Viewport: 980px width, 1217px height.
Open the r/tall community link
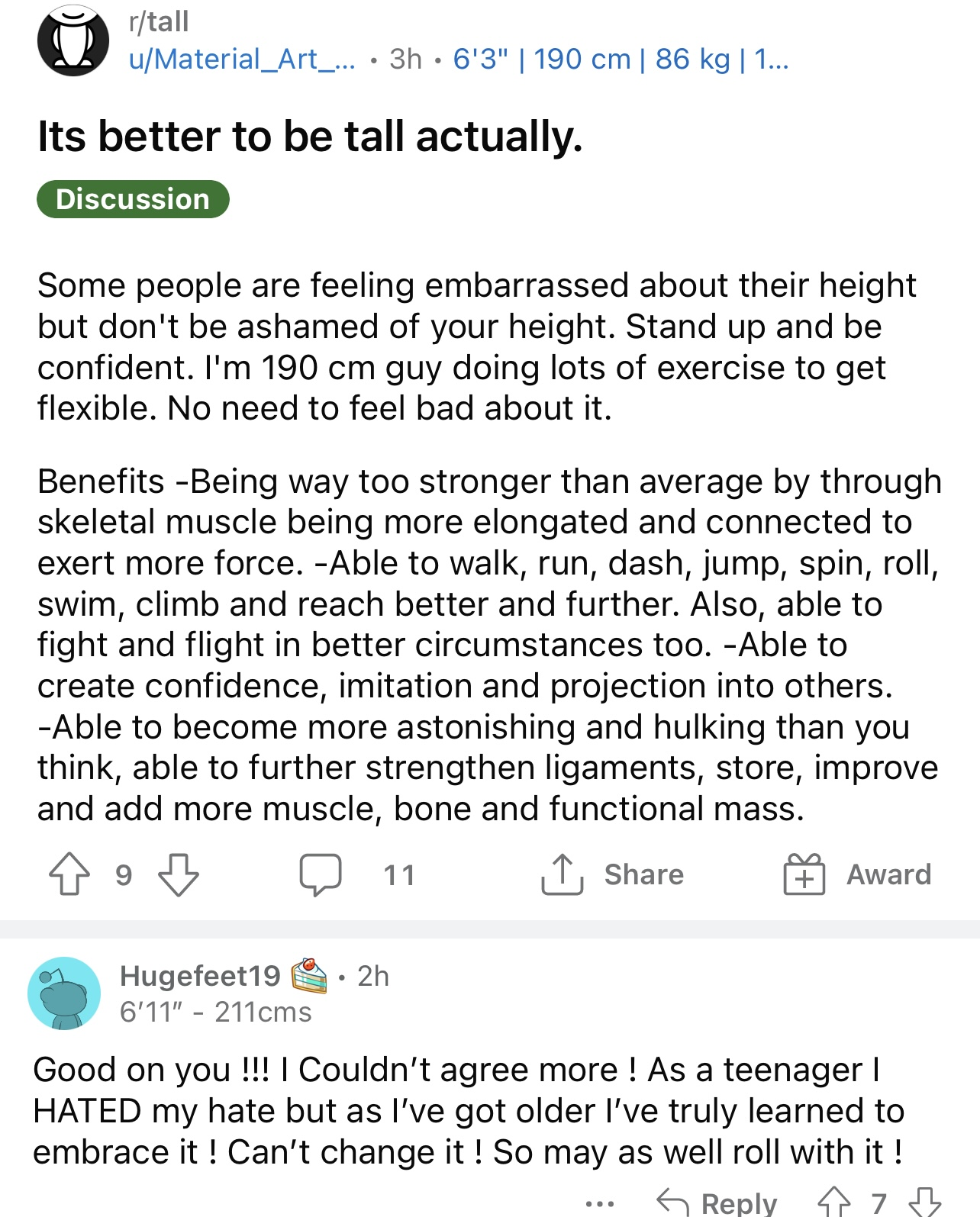pos(159,21)
